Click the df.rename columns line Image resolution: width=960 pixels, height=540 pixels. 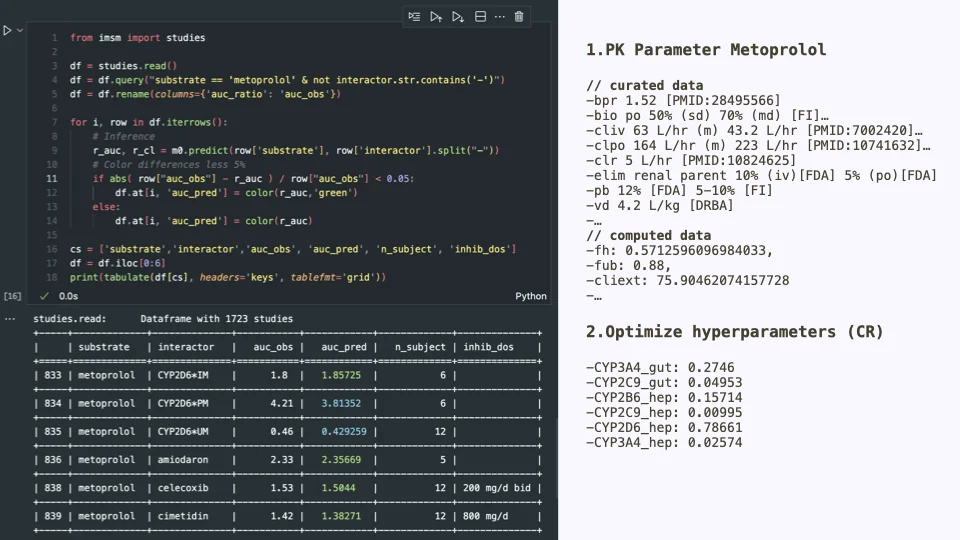205,94
